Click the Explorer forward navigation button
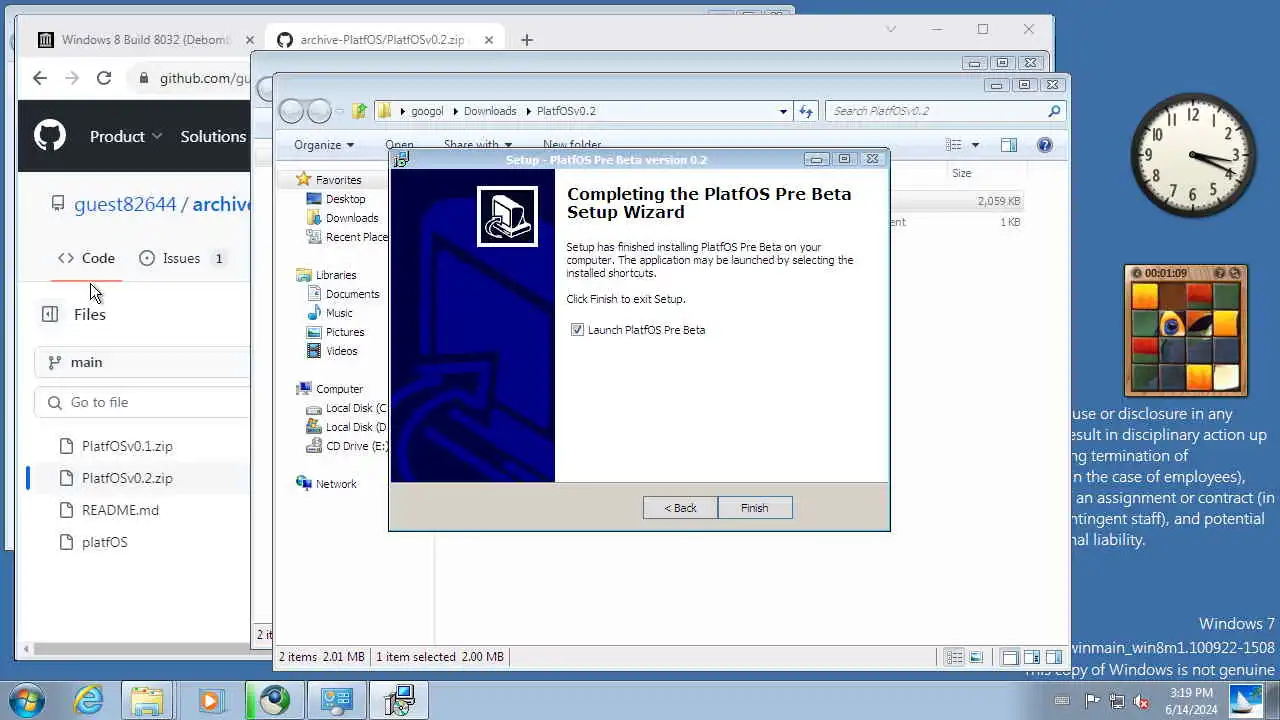The image size is (1280, 720). point(319,111)
